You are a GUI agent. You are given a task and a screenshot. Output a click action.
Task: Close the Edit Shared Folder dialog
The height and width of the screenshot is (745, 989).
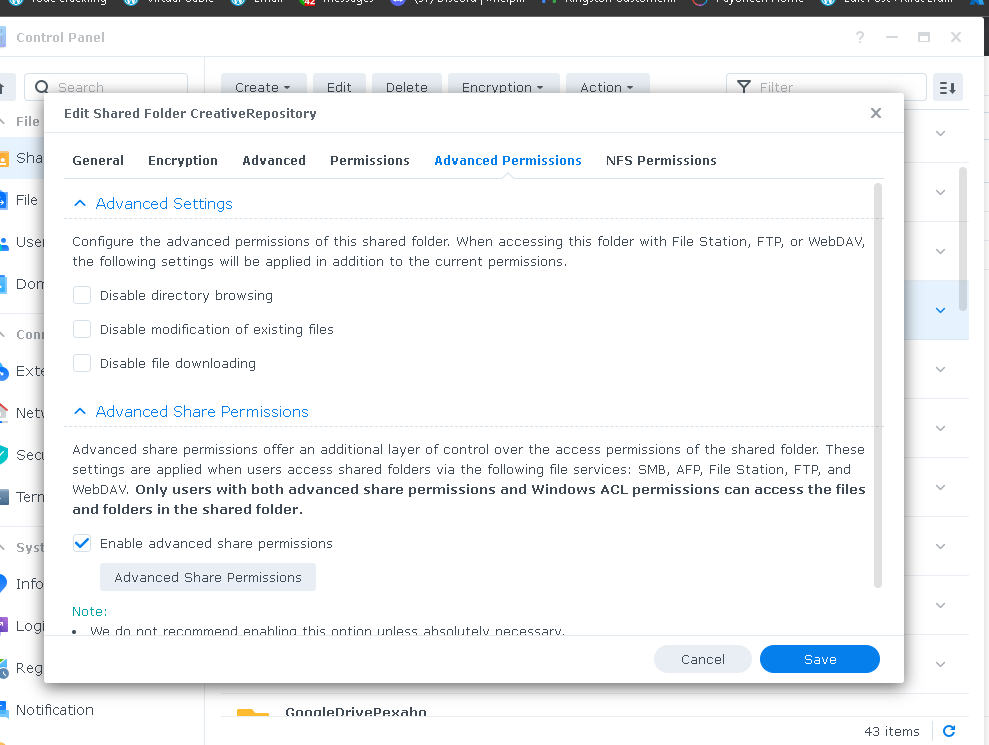(875, 113)
